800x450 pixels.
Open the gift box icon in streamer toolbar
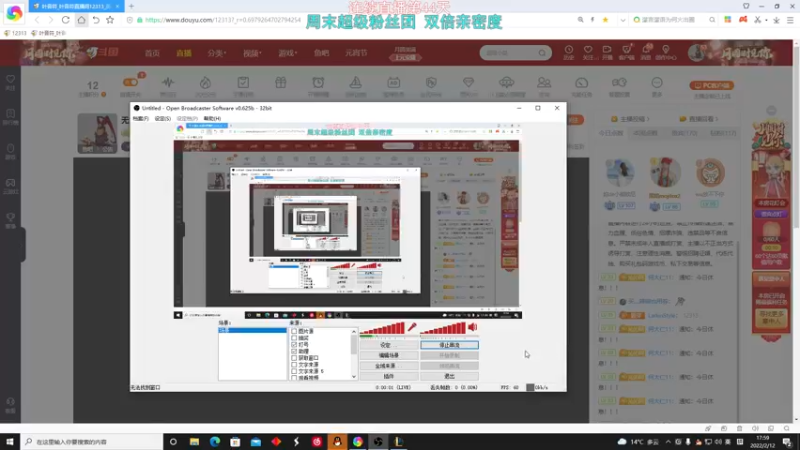[281, 82]
